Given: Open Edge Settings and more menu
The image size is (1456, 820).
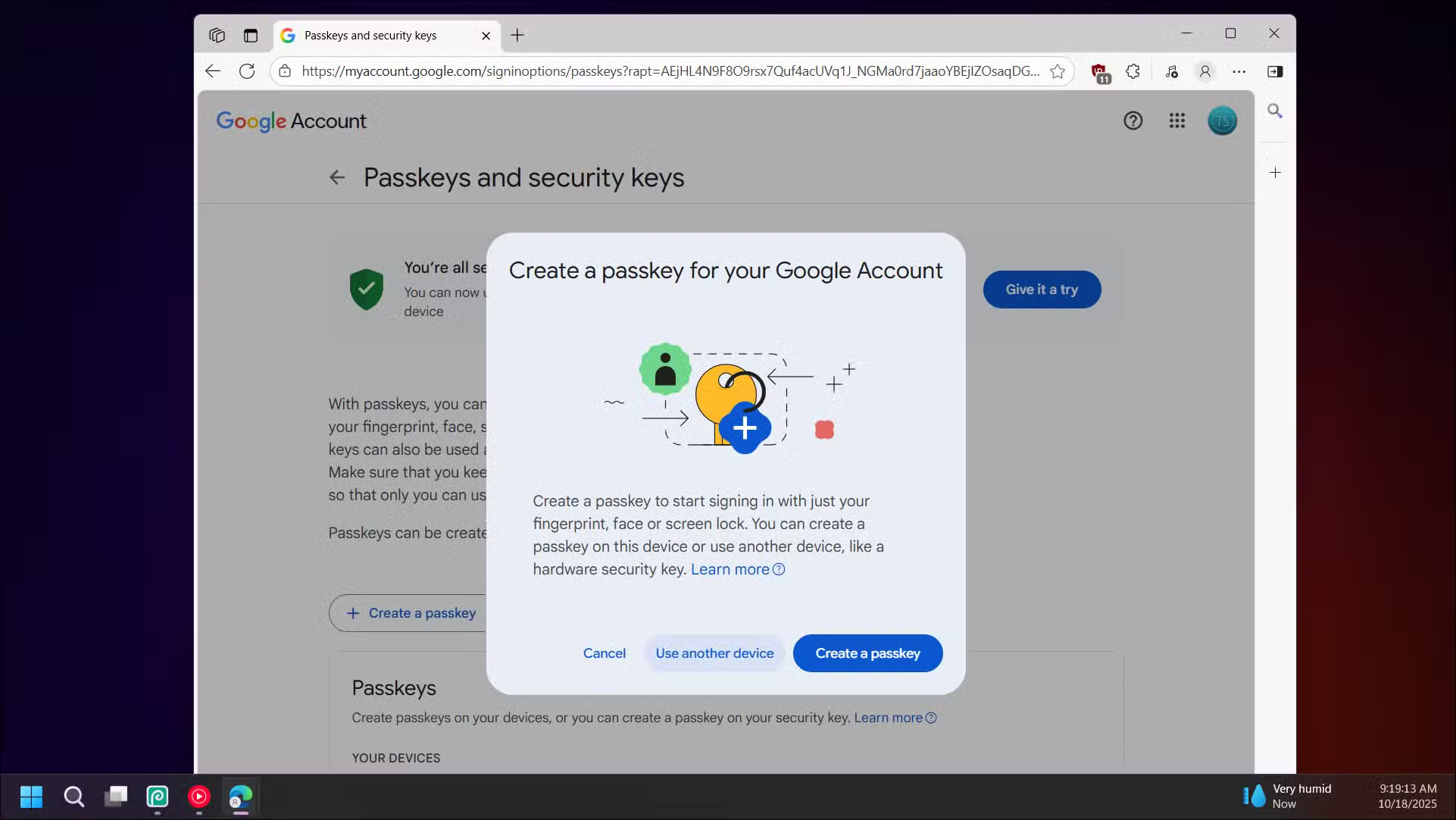Looking at the screenshot, I should [x=1239, y=71].
